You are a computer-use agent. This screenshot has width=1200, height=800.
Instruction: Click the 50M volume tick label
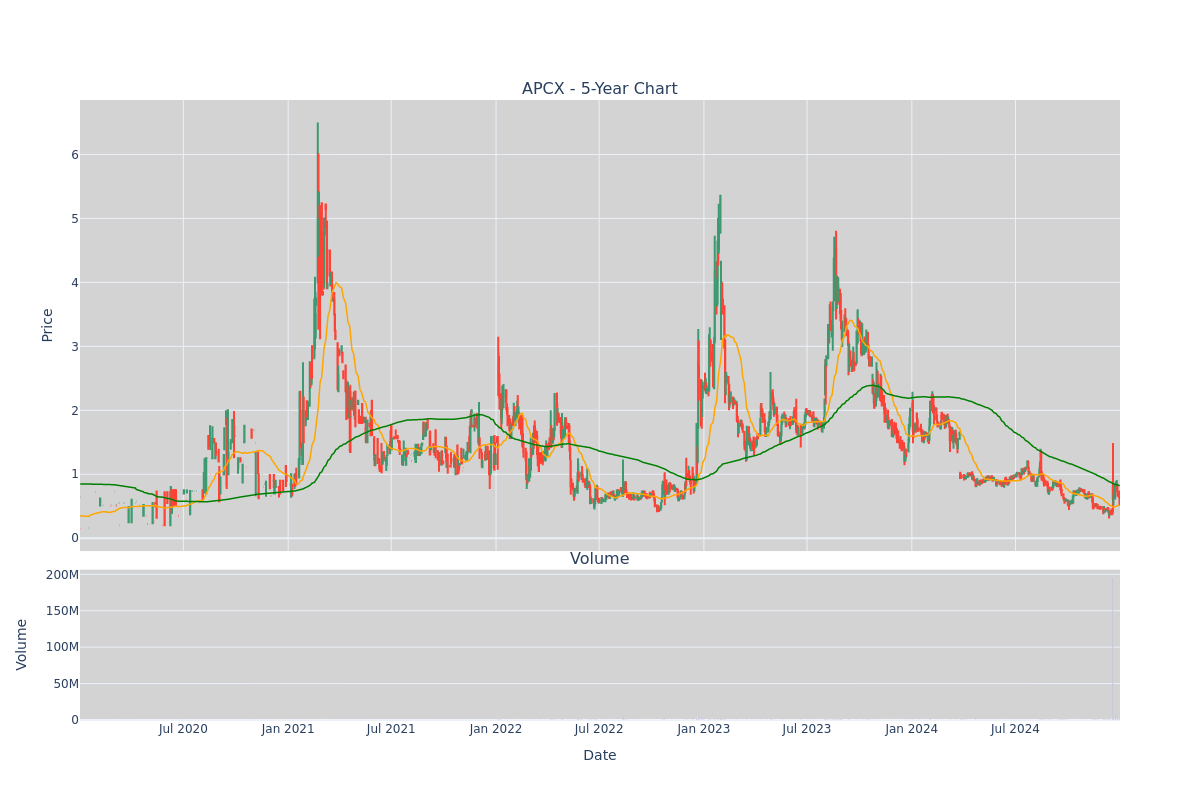tap(66, 684)
